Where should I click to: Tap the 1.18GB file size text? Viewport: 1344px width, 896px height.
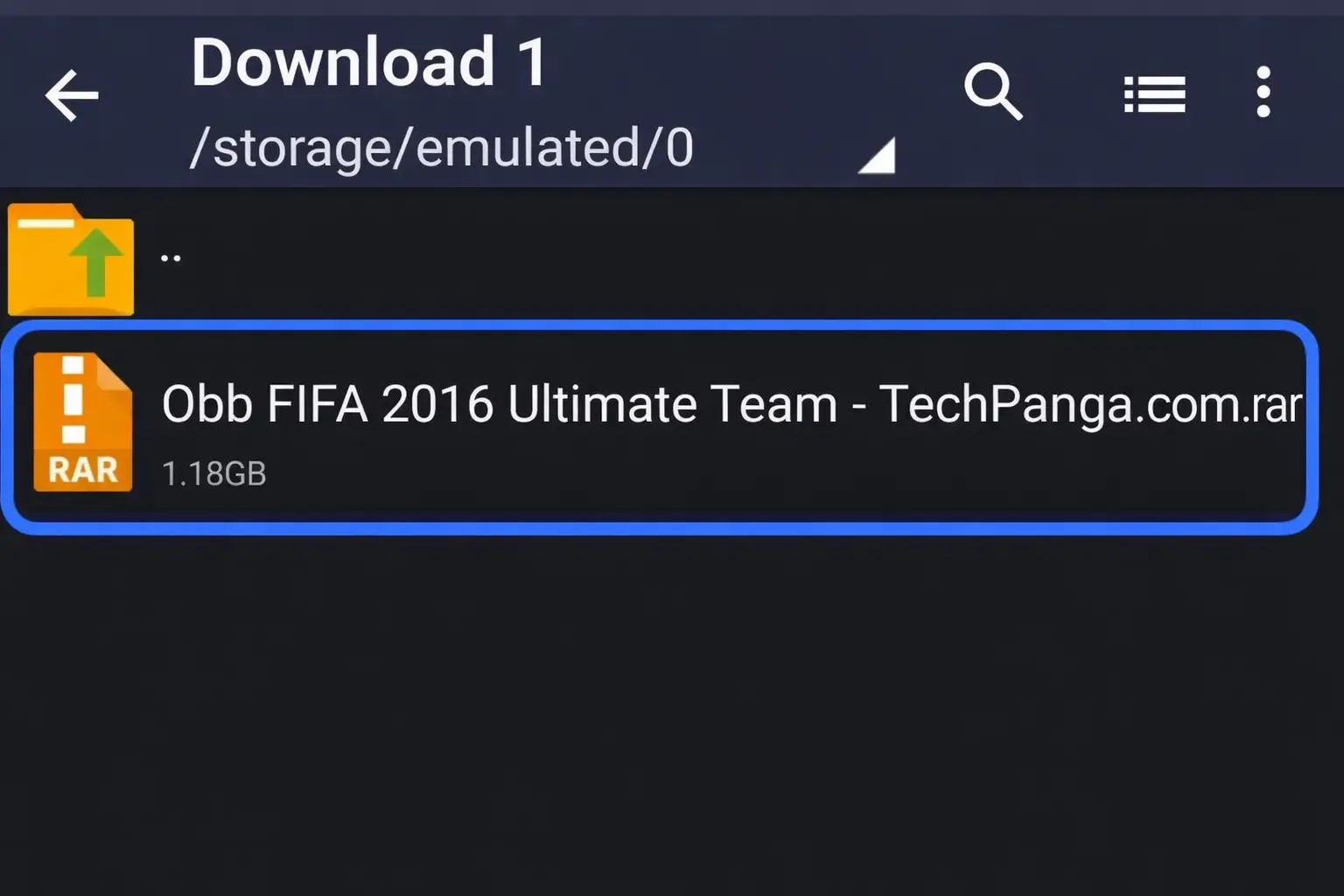pyautogui.click(x=213, y=473)
